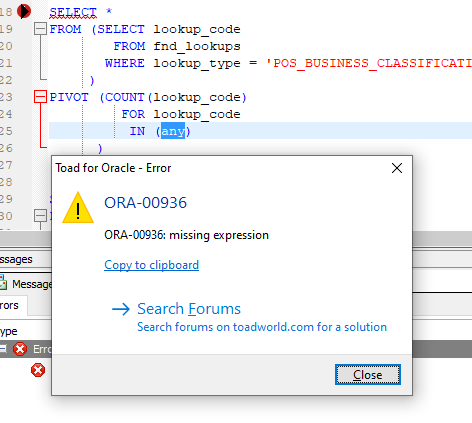
Task: Click the Messages panel icon
Action: pyautogui.click(x=3, y=282)
